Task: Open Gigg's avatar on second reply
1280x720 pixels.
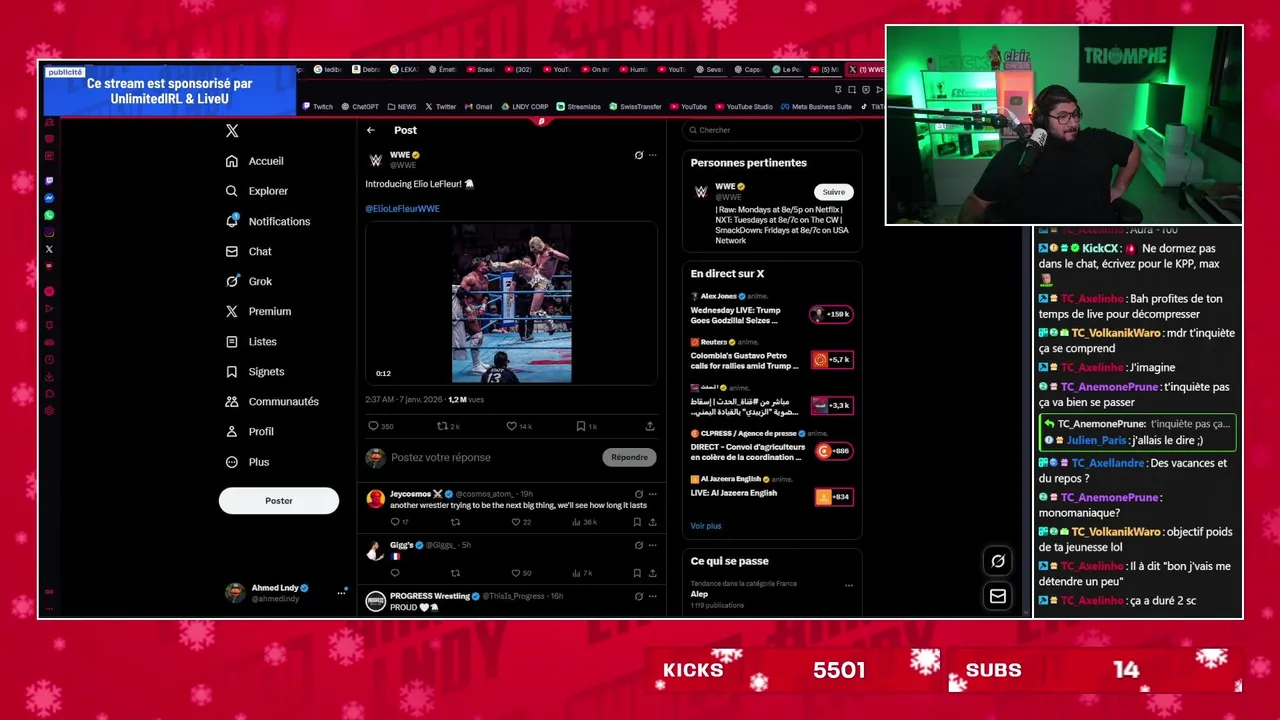Action: pyautogui.click(x=376, y=550)
